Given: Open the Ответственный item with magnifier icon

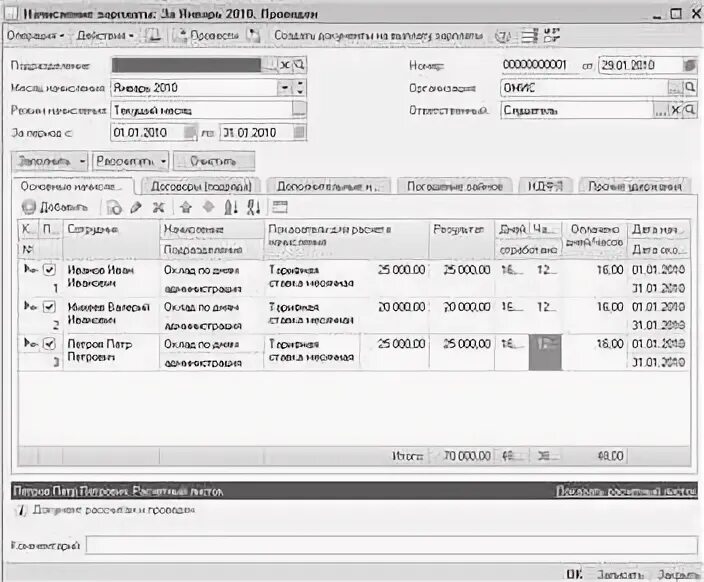Looking at the screenshot, I should [x=690, y=110].
